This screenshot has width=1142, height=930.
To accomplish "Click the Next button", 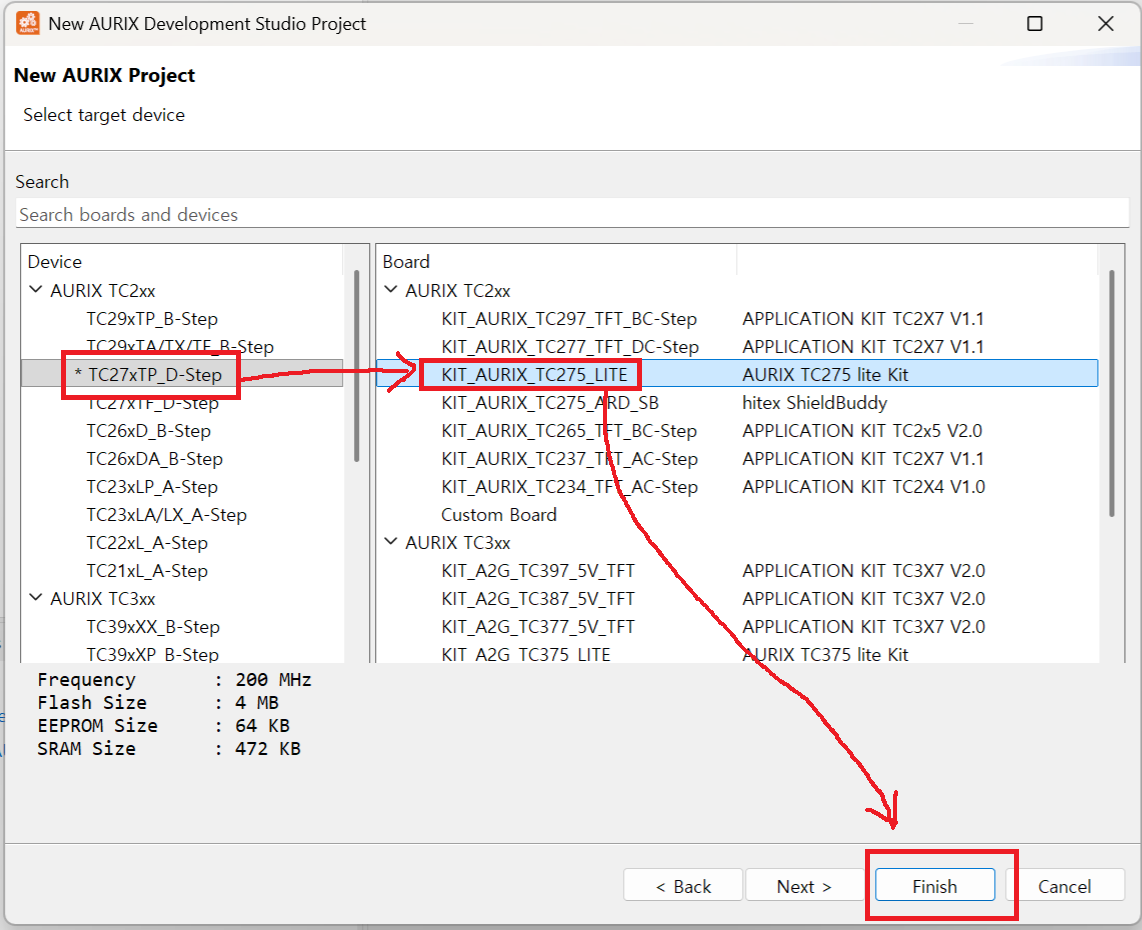I will click(804, 886).
